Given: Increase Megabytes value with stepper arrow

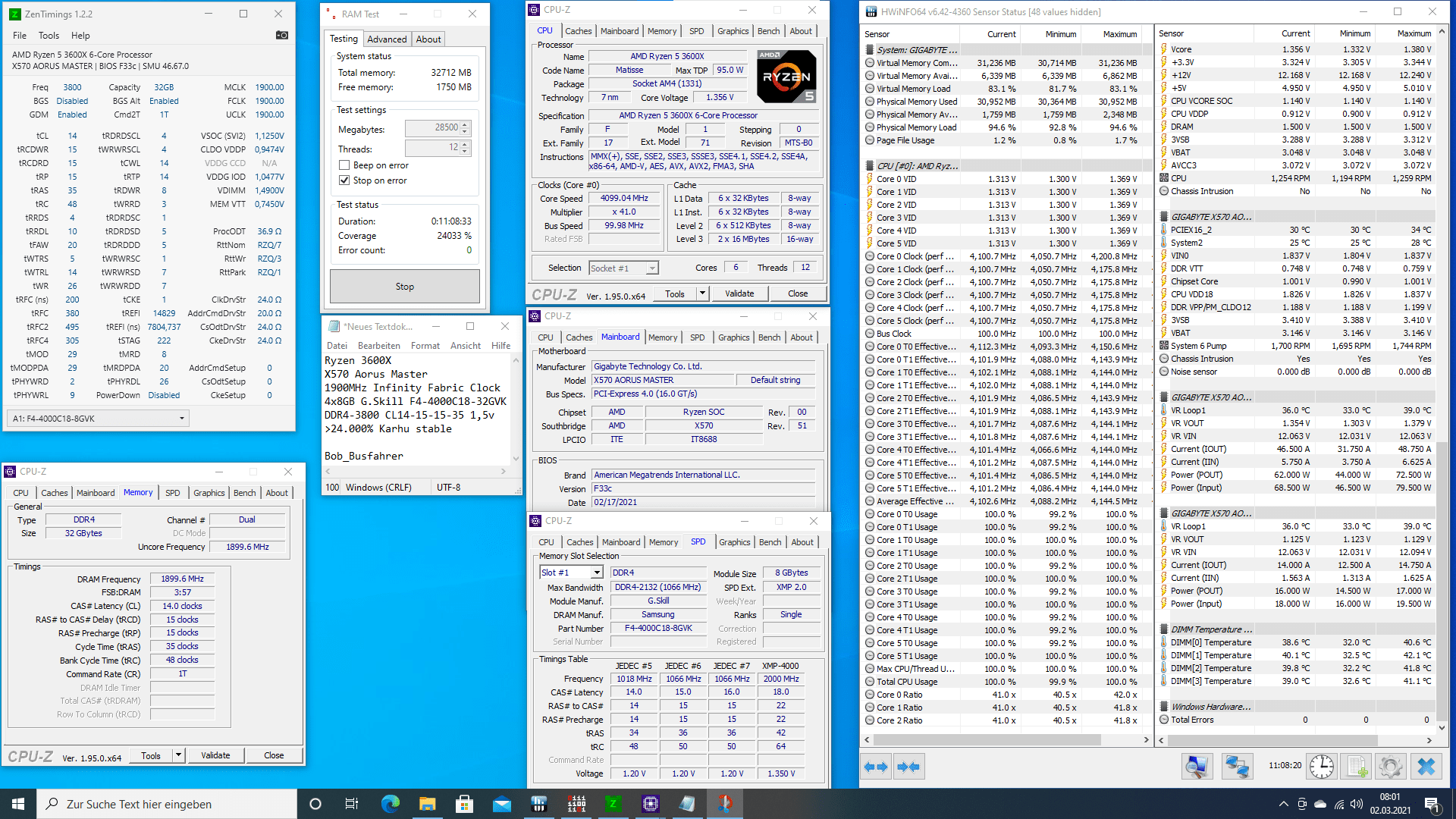Looking at the screenshot, I should click(466, 124).
